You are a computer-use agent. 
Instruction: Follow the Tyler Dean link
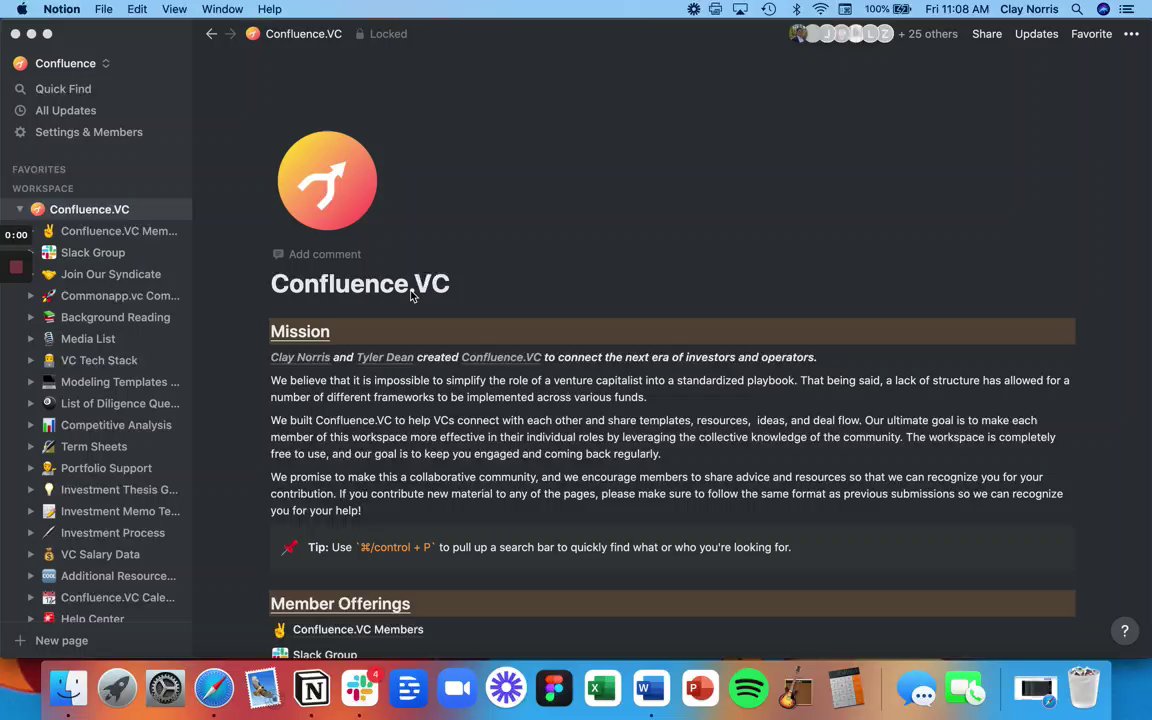click(x=385, y=357)
